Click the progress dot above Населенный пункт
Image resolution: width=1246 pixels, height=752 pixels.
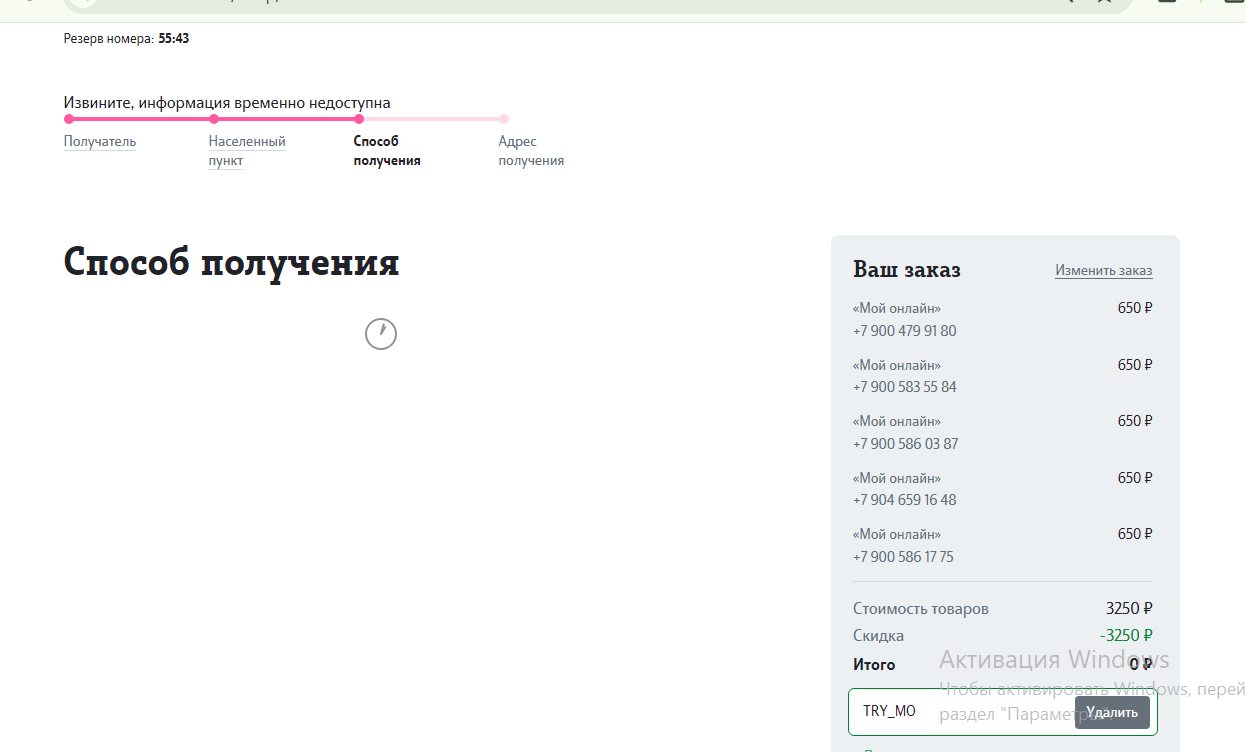point(214,119)
